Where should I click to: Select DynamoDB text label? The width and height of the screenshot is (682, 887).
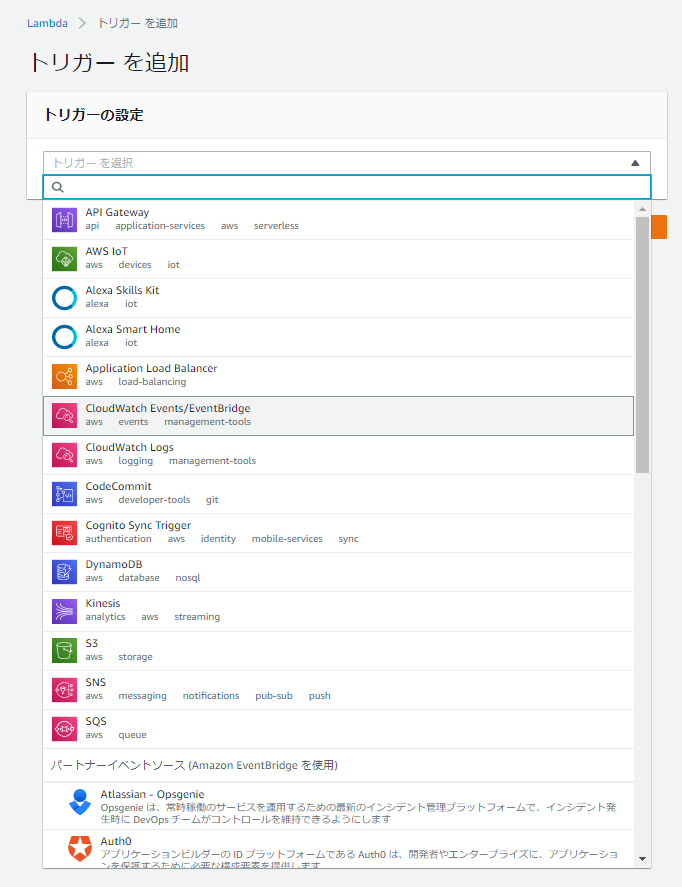click(x=114, y=565)
